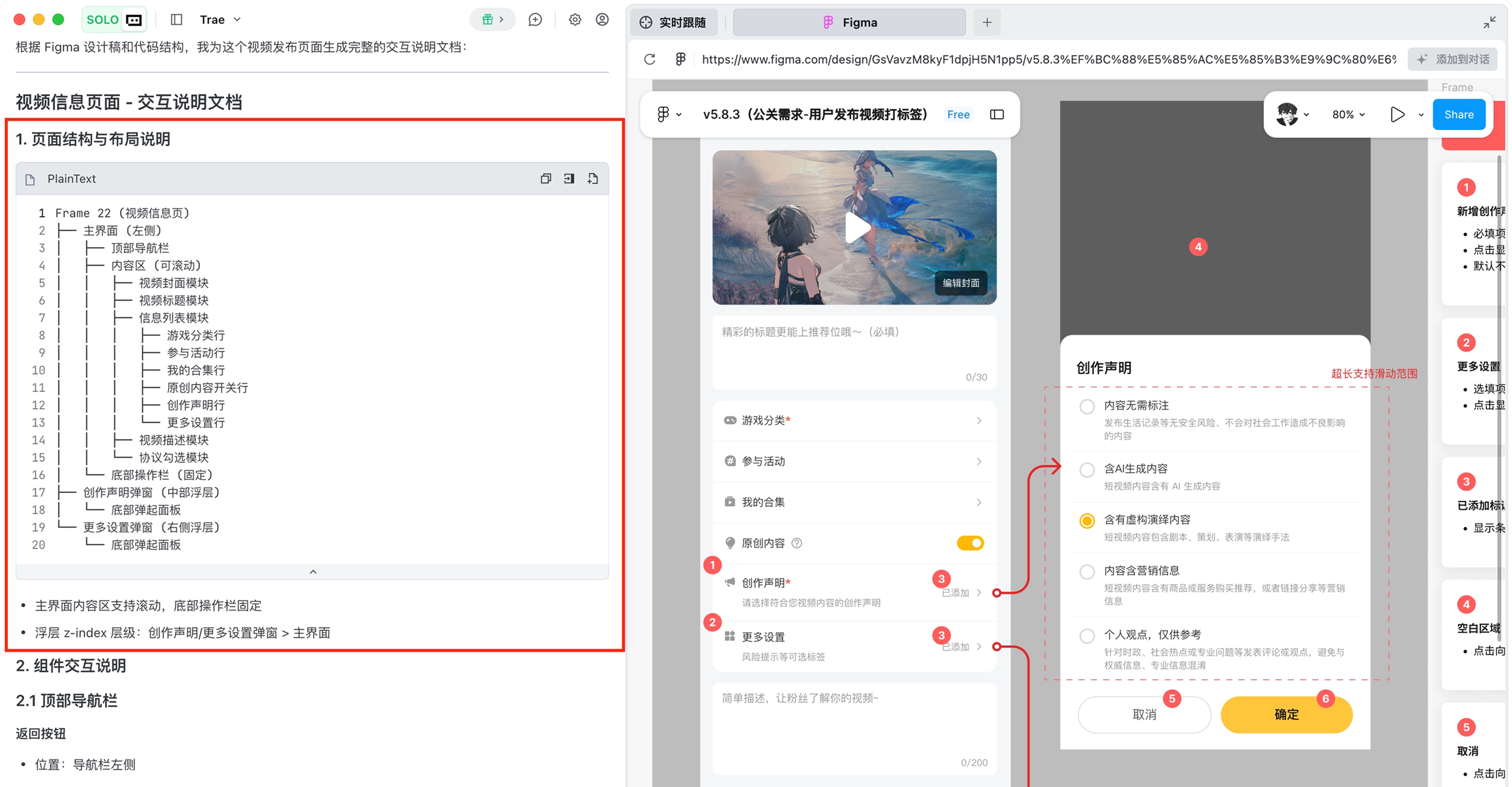
Task: Toggle the 原创内容 switch
Action: (970, 544)
